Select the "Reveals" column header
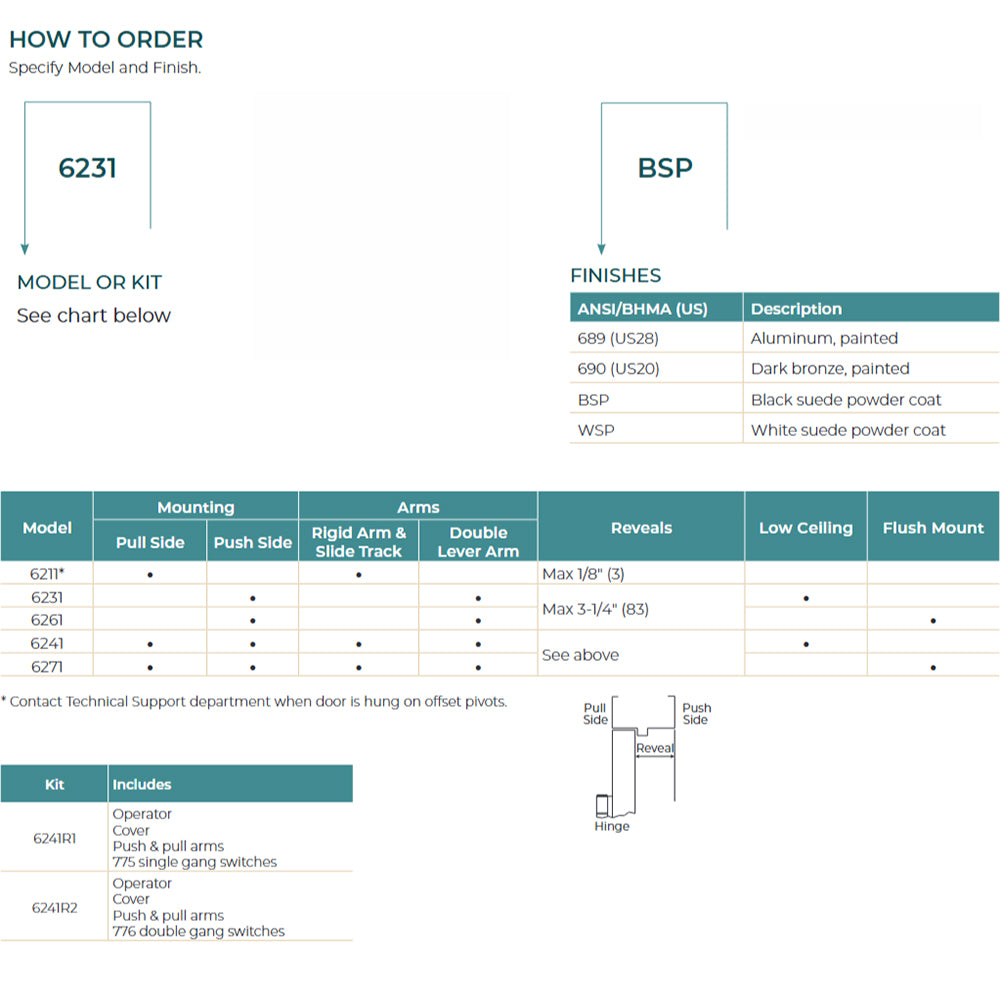The width and height of the screenshot is (1000, 1000). pyautogui.click(x=642, y=528)
